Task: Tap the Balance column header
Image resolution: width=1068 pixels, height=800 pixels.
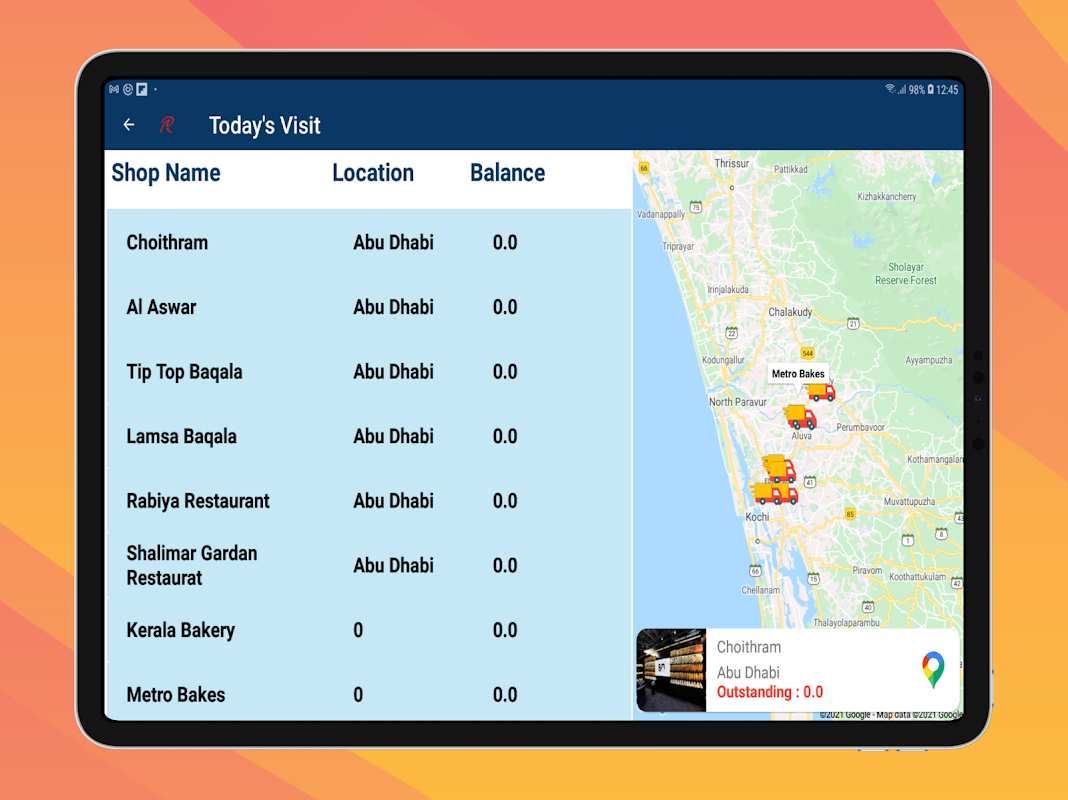Action: (507, 173)
